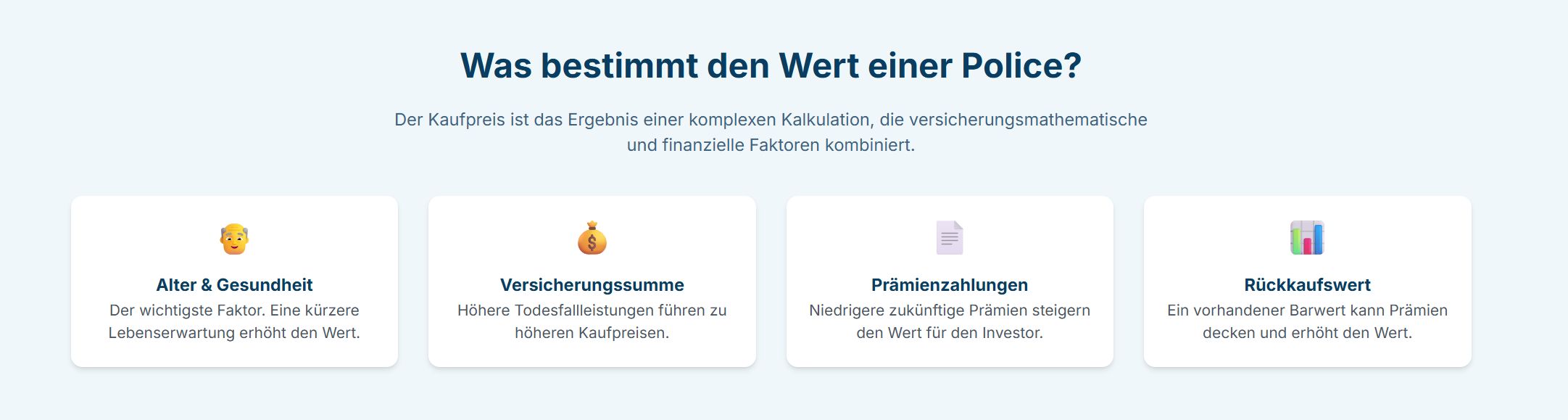Screen dimensions: 1568x420
Task: Click the main title about Wert einer Police
Action: [x=771, y=65]
